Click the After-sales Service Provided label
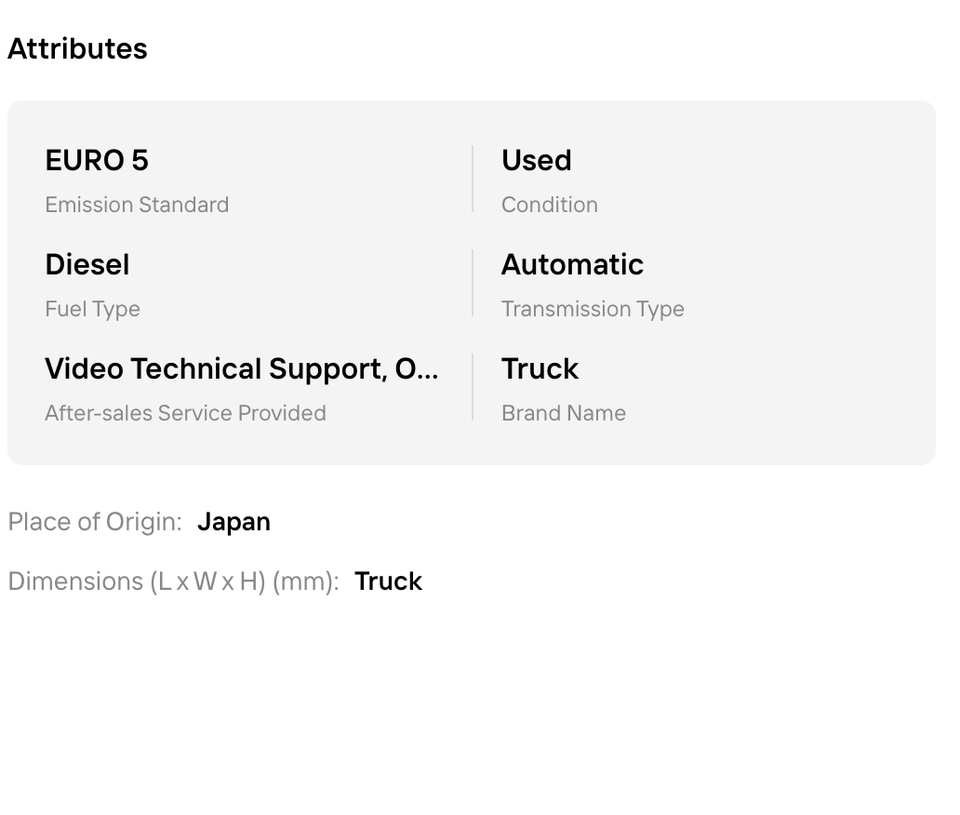The image size is (960, 815). (185, 413)
